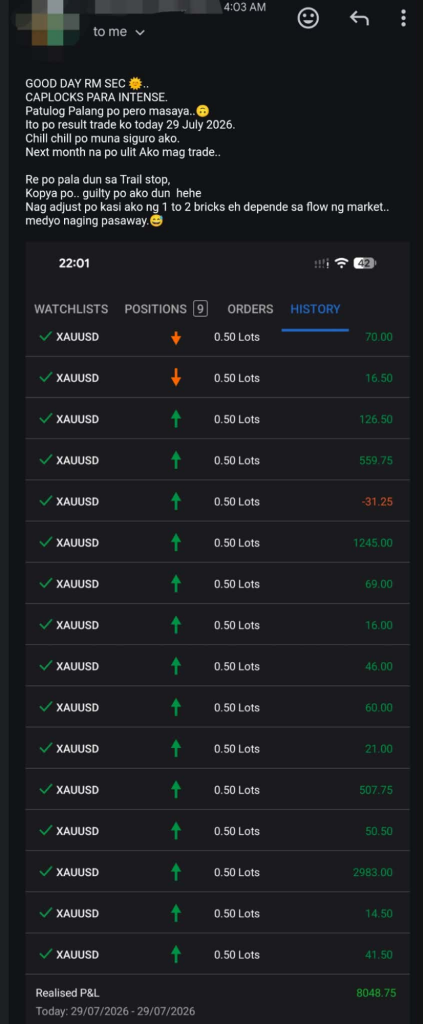Switch to the WATCHLISTS tab
The width and height of the screenshot is (423, 1024).
point(71,309)
